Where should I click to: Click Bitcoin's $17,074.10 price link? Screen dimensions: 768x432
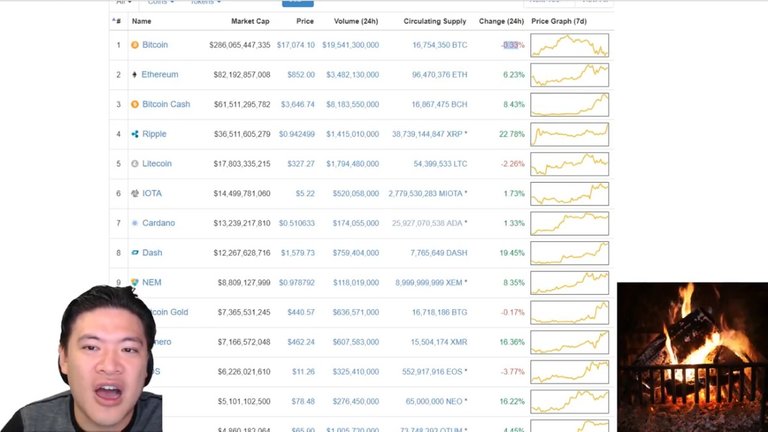pos(296,45)
